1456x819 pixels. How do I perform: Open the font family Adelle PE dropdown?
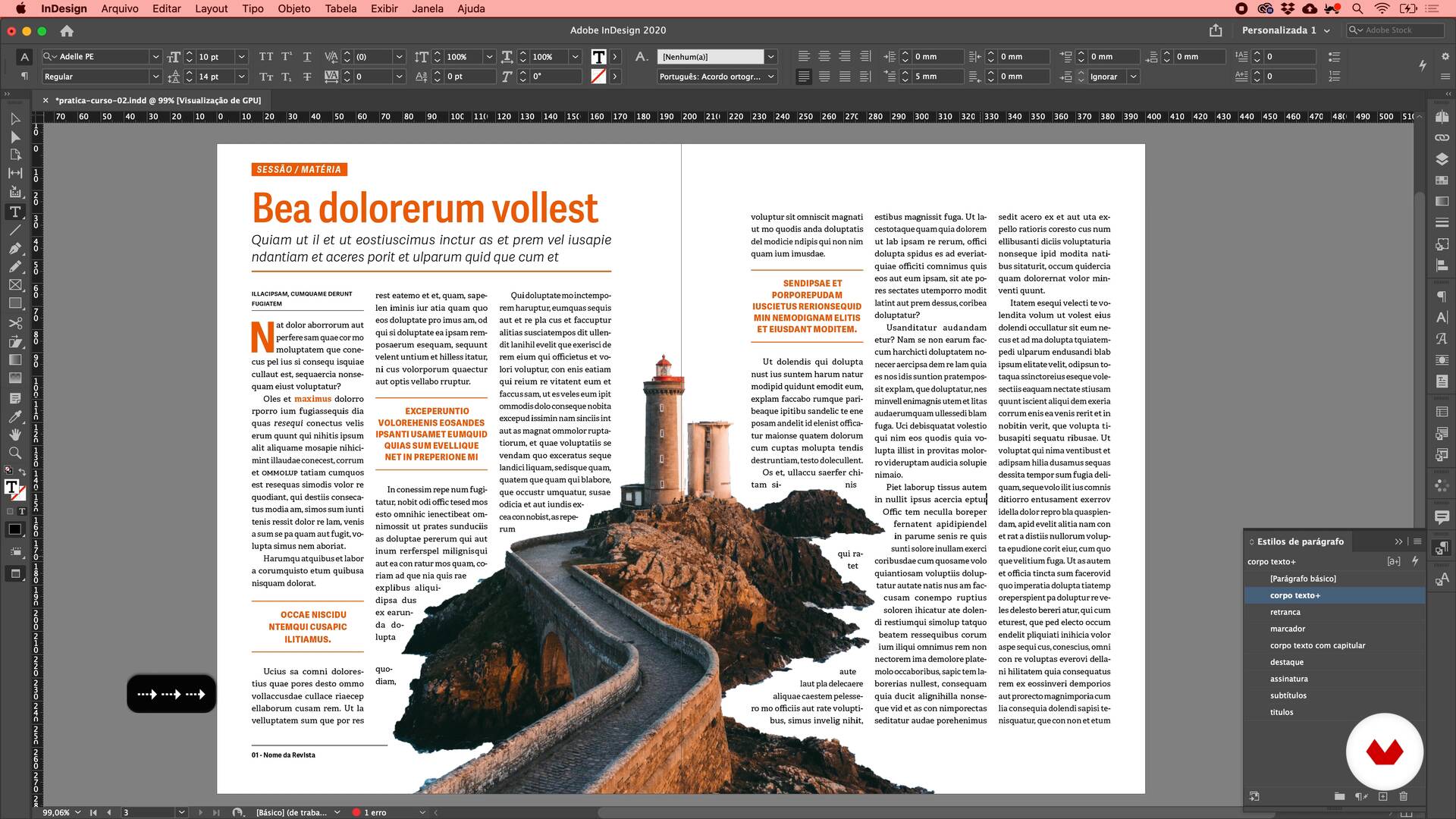pyautogui.click(x=155, y=57)
